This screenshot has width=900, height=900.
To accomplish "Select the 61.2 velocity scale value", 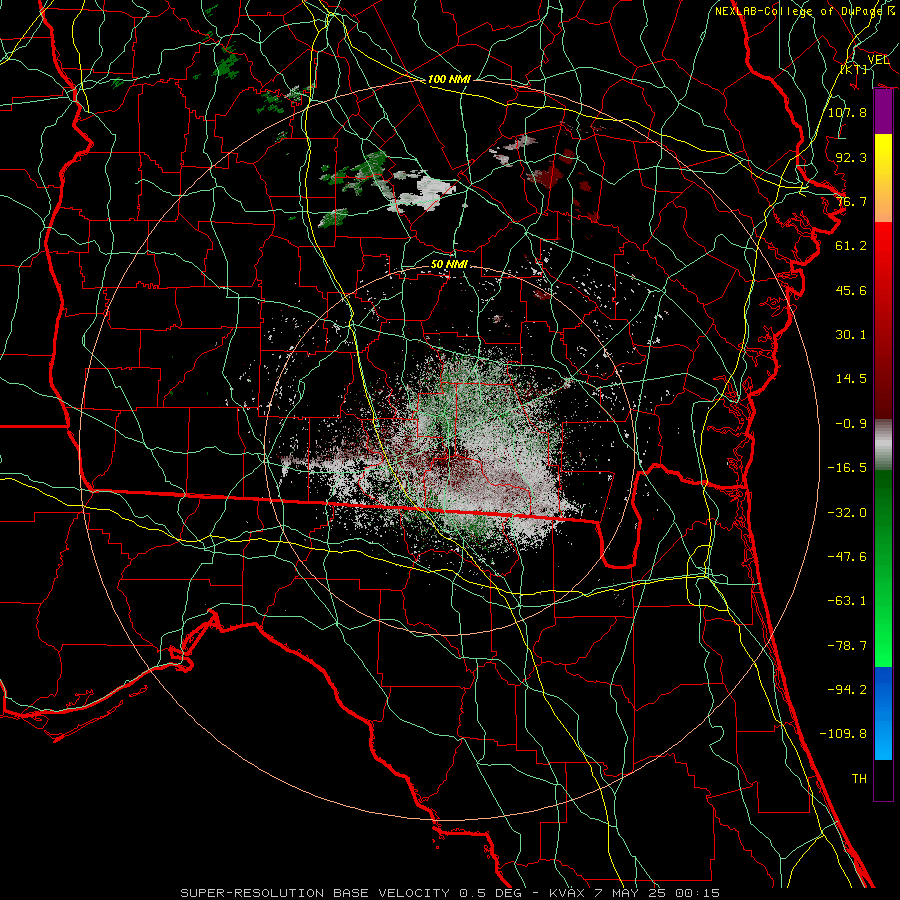I will [x=851, y=246].
